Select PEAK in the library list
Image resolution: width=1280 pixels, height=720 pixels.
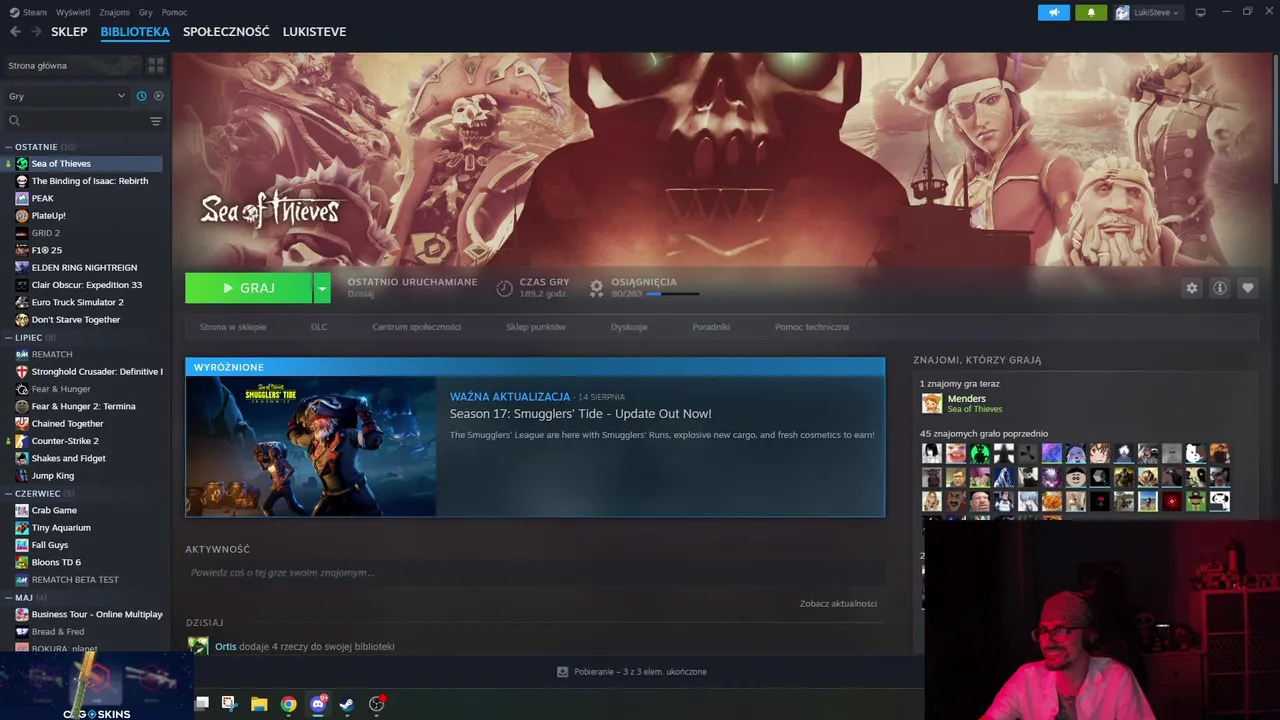coord(42,198)
